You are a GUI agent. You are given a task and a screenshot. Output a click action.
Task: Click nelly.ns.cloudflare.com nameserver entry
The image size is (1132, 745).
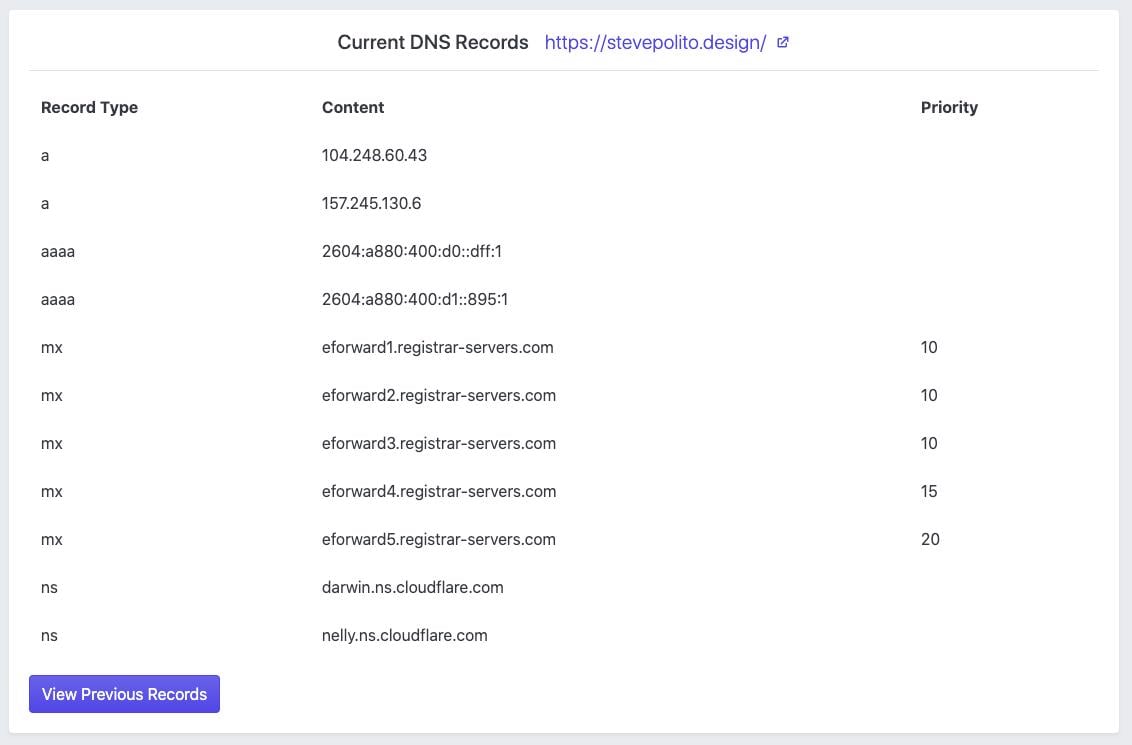(404, 635)
